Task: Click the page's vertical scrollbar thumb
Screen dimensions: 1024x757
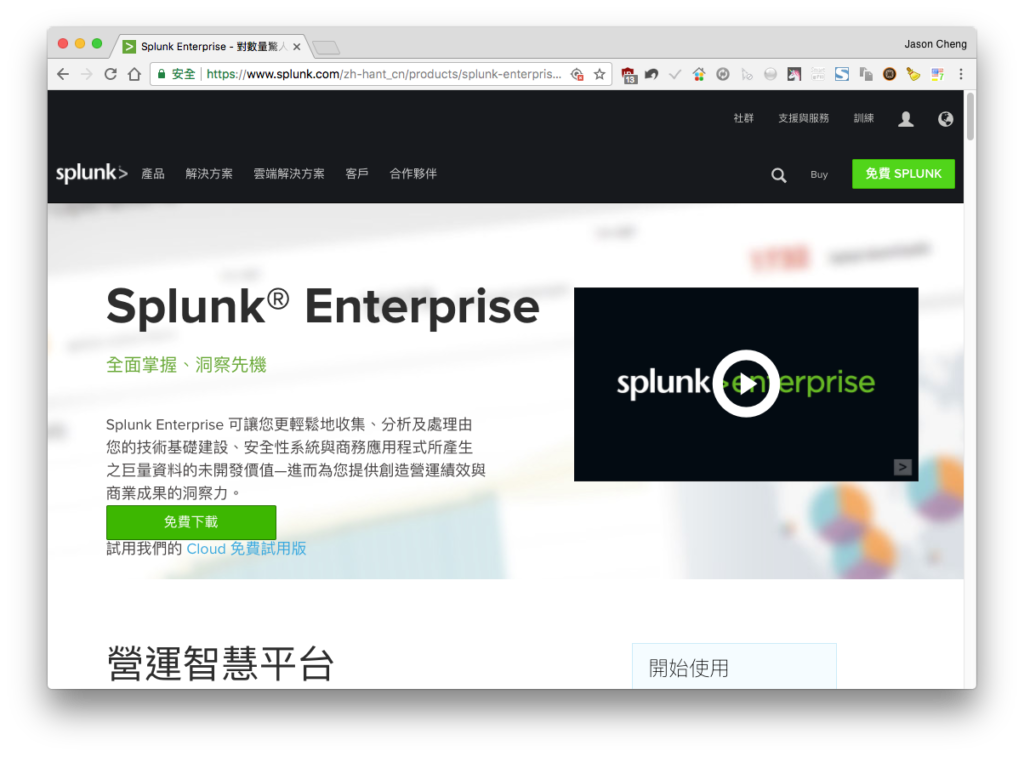Action: click(970, 116)
